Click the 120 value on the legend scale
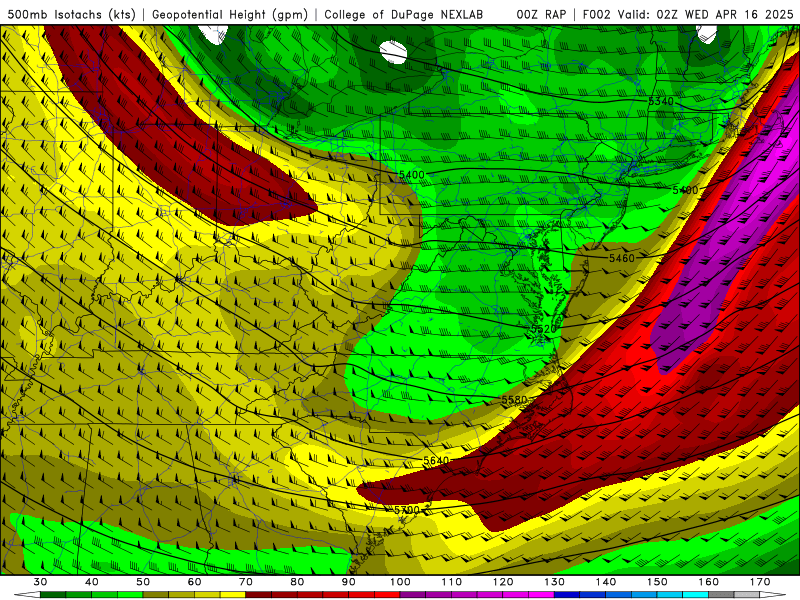 pyautogui.click(x=503, y=582)
